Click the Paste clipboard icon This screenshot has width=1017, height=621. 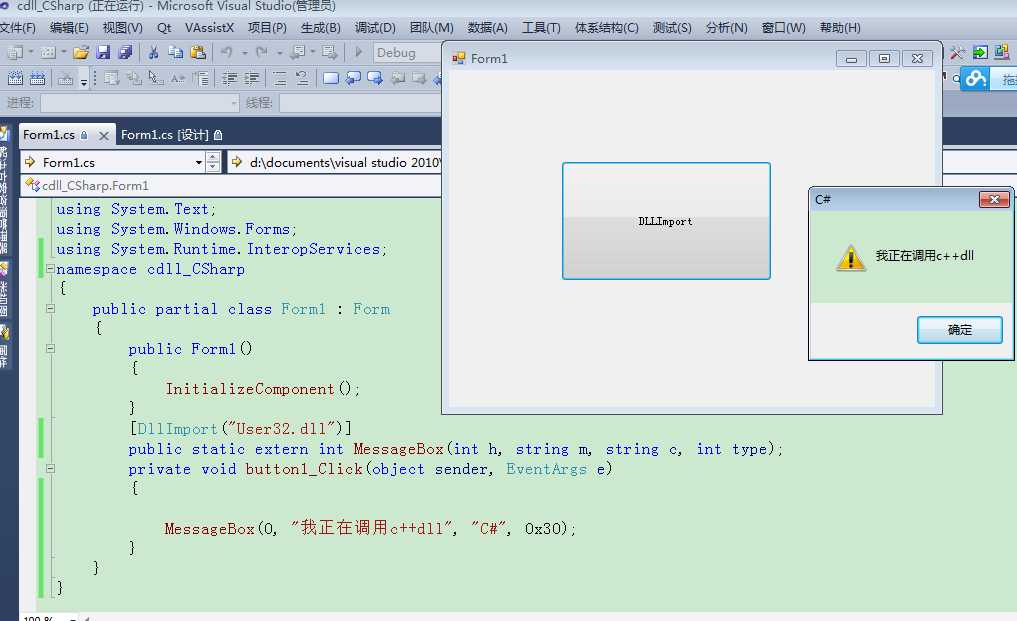click(x=198, y=53)
